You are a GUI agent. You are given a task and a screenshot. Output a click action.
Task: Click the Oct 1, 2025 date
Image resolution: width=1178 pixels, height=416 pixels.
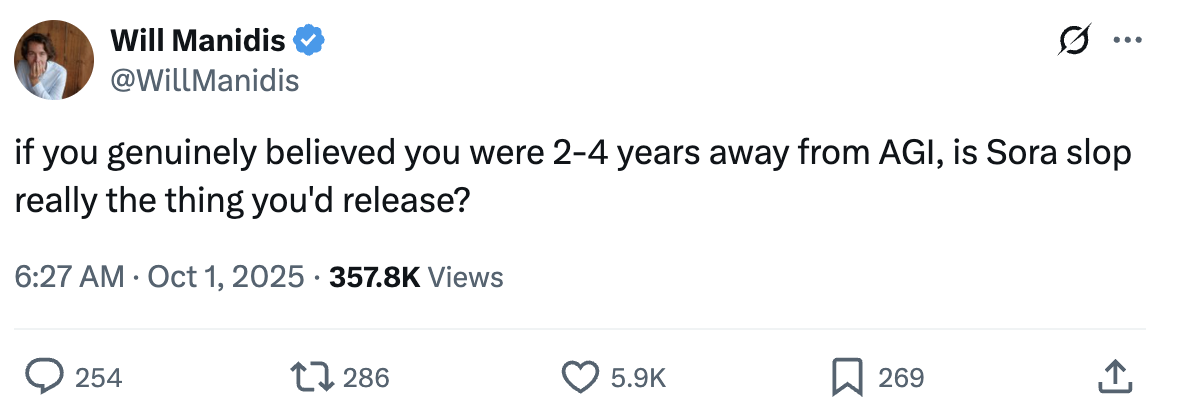point(225,276)
